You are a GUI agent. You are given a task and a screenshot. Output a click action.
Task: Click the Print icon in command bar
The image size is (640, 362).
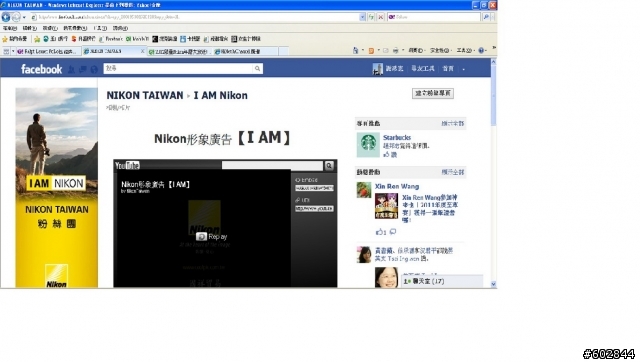[x=396, y=51]
